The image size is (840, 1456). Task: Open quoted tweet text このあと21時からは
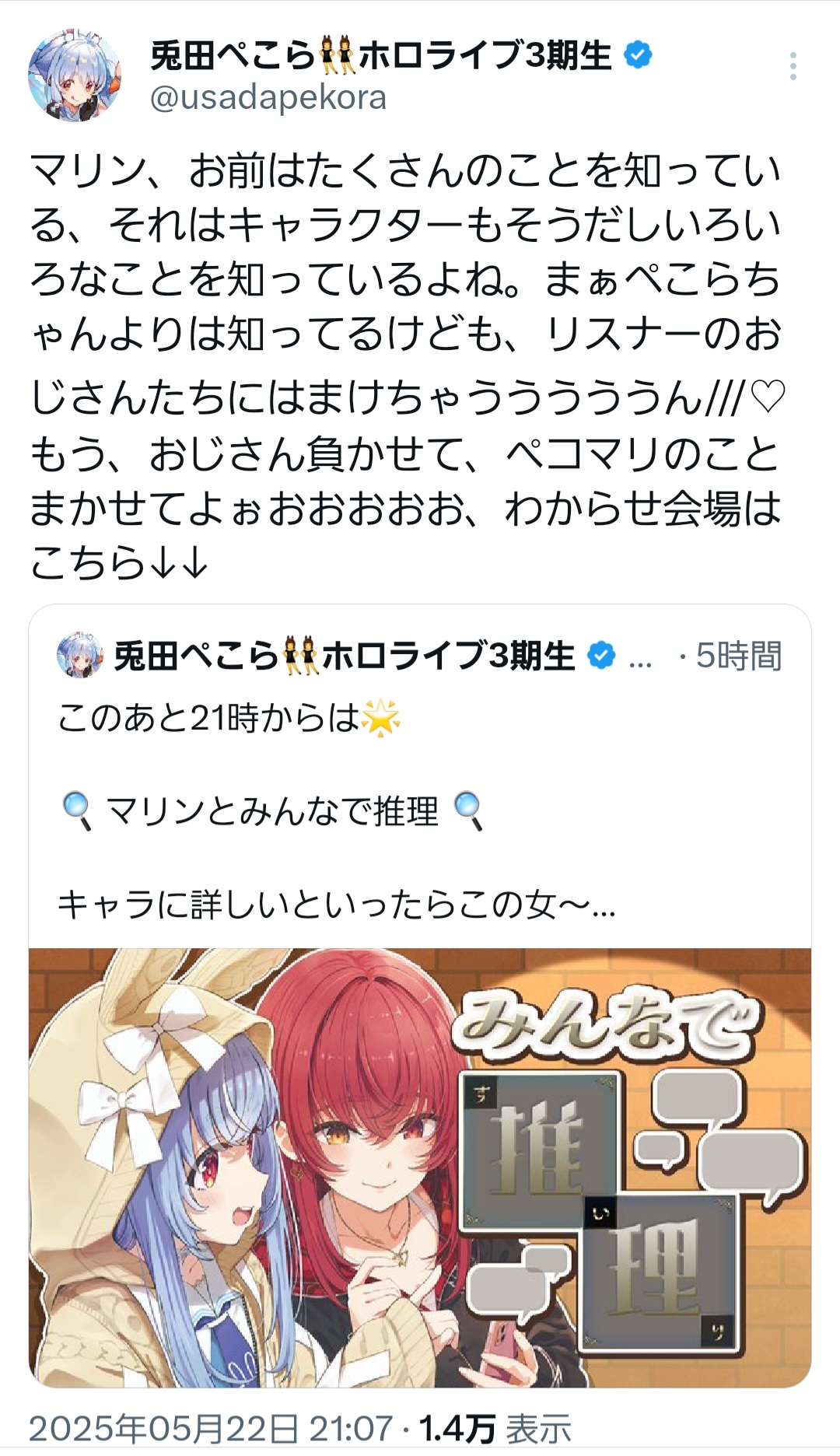208,718
